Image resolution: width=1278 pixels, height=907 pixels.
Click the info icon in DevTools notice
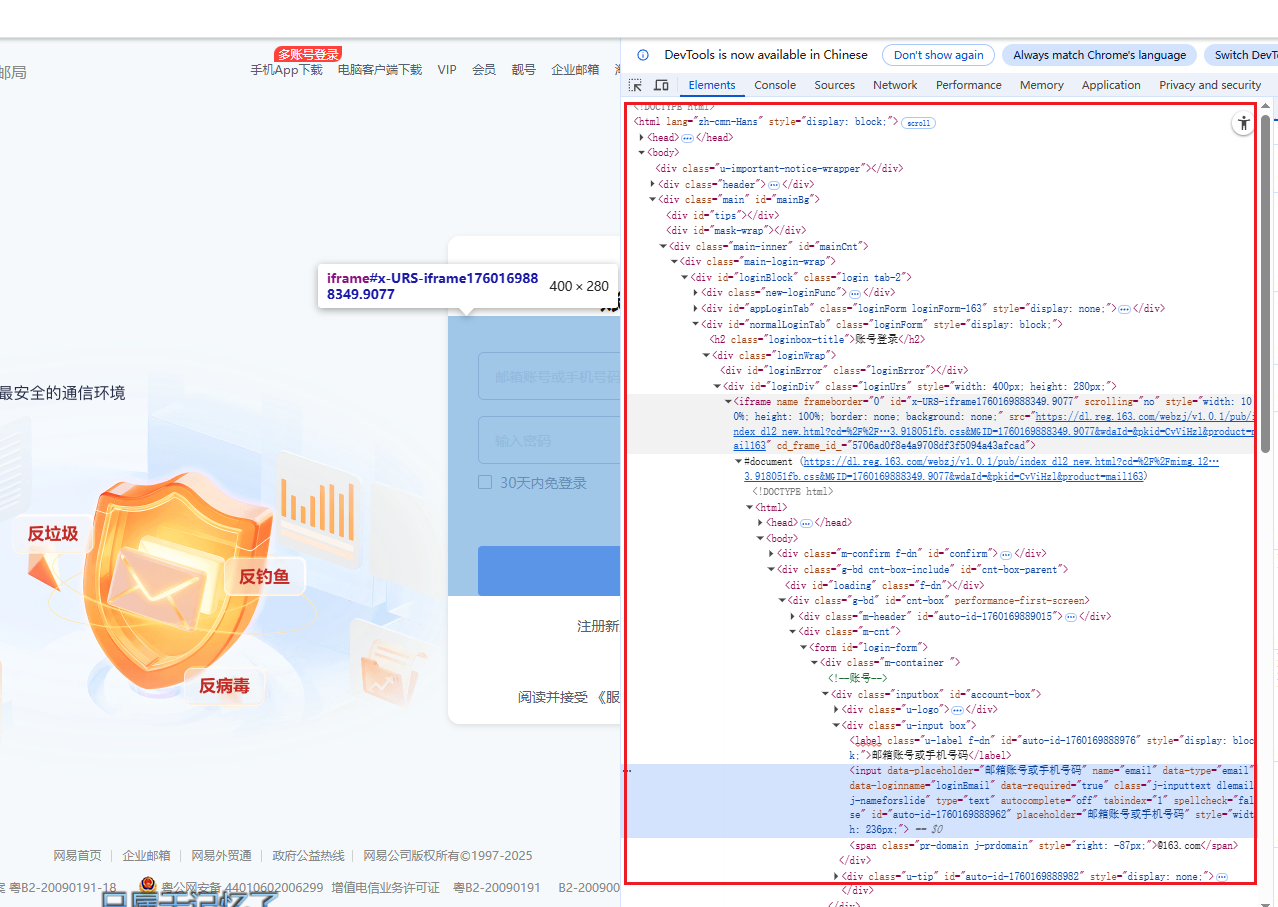(x=643, y=55)
